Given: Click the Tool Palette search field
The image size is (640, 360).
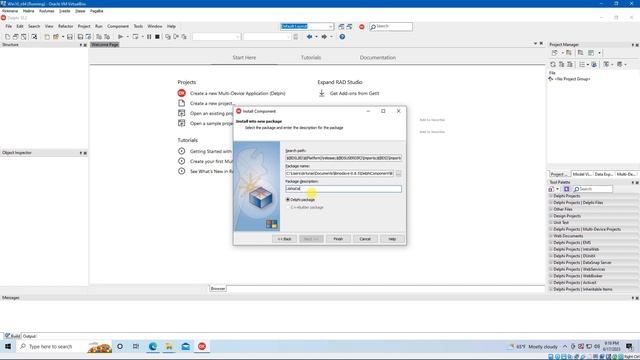Looking at the screenshot, I should pos(593,189).
